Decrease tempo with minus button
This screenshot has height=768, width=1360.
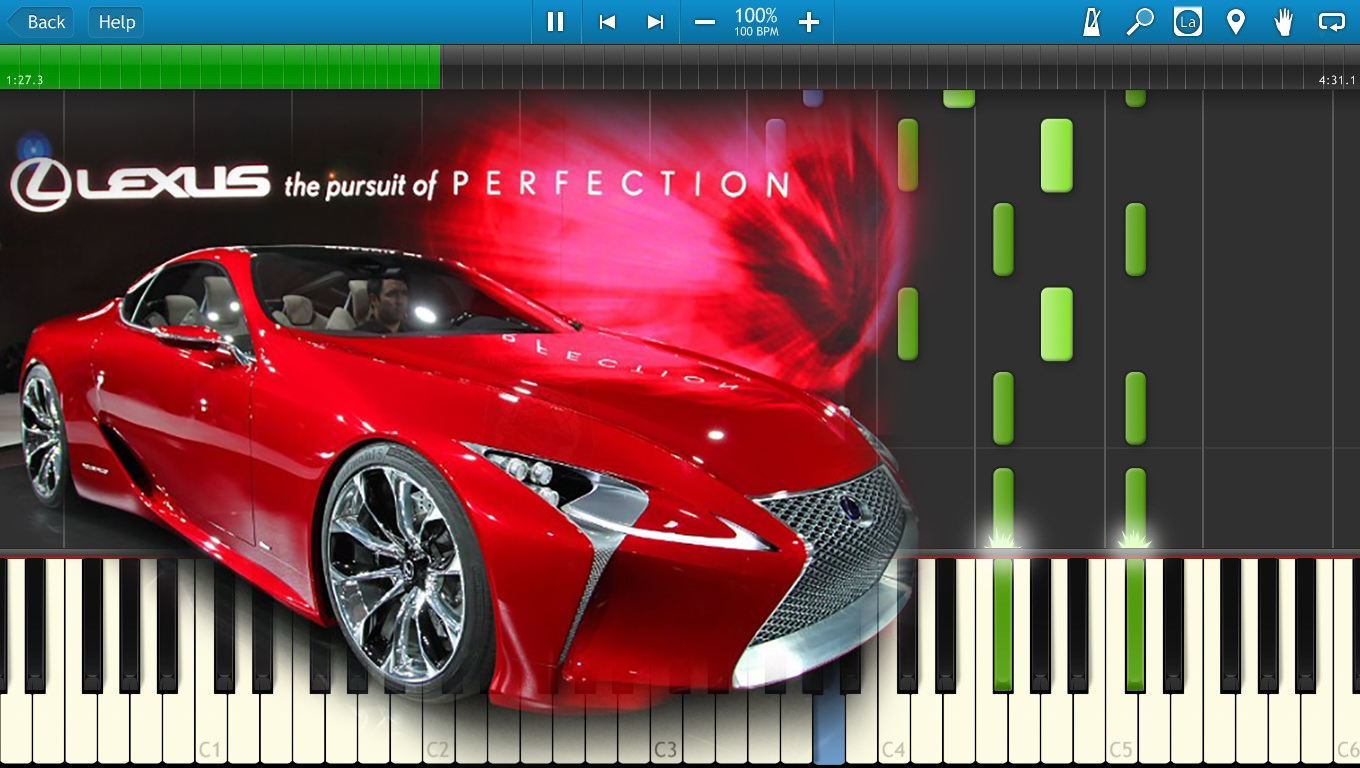pos(705,22)
